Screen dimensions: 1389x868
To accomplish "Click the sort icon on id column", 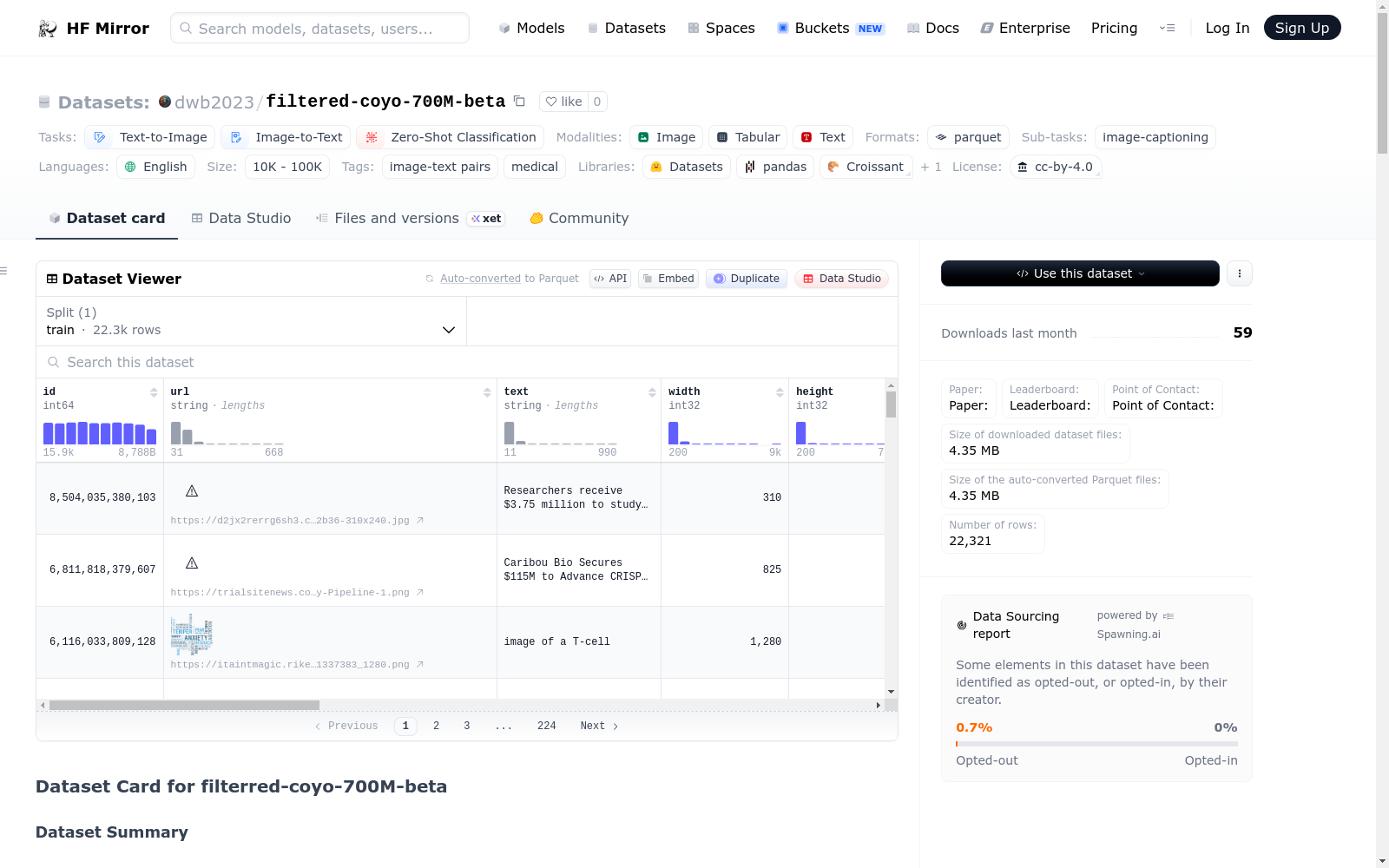I will click(x=154, y=392).
